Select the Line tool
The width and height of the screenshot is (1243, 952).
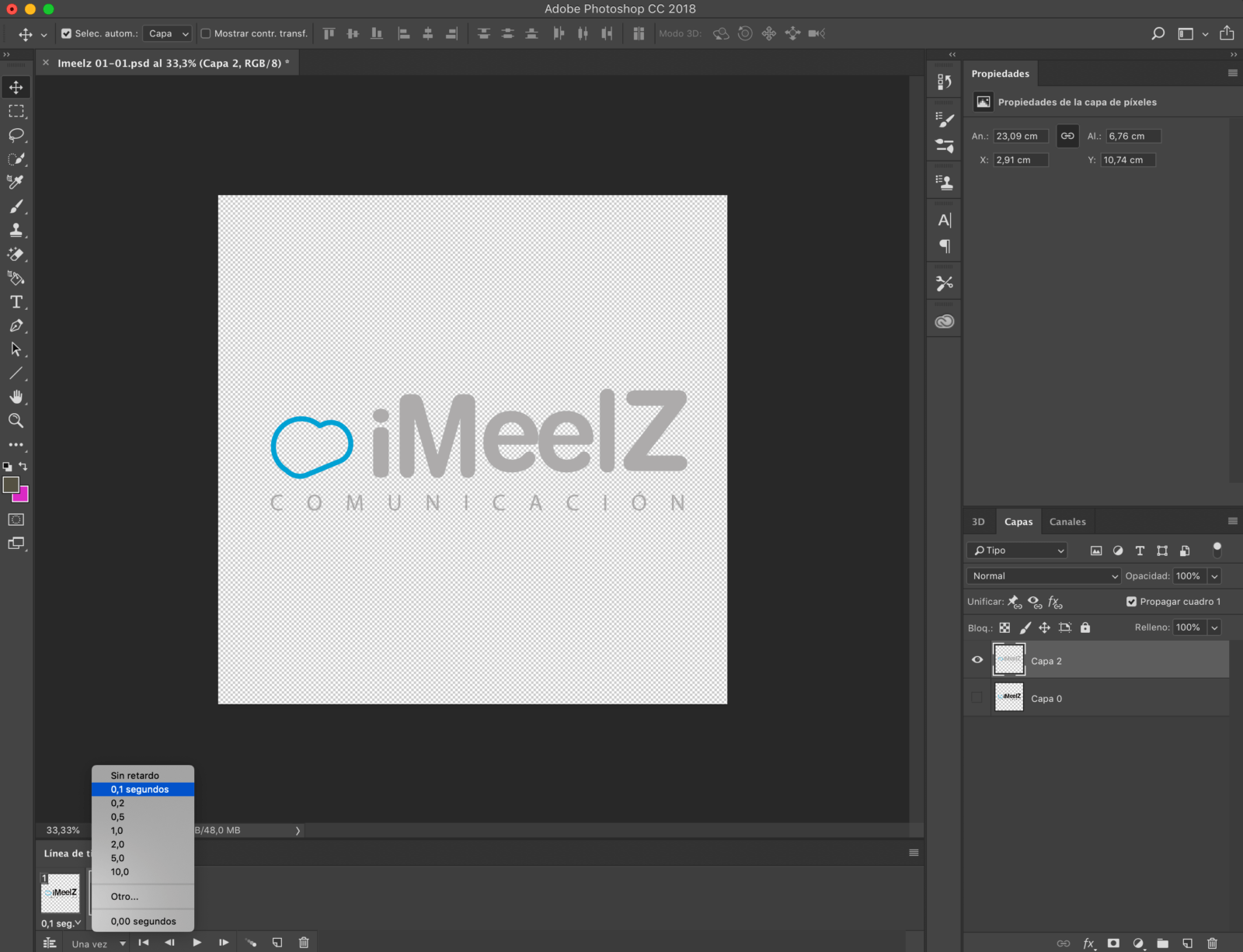16,374
